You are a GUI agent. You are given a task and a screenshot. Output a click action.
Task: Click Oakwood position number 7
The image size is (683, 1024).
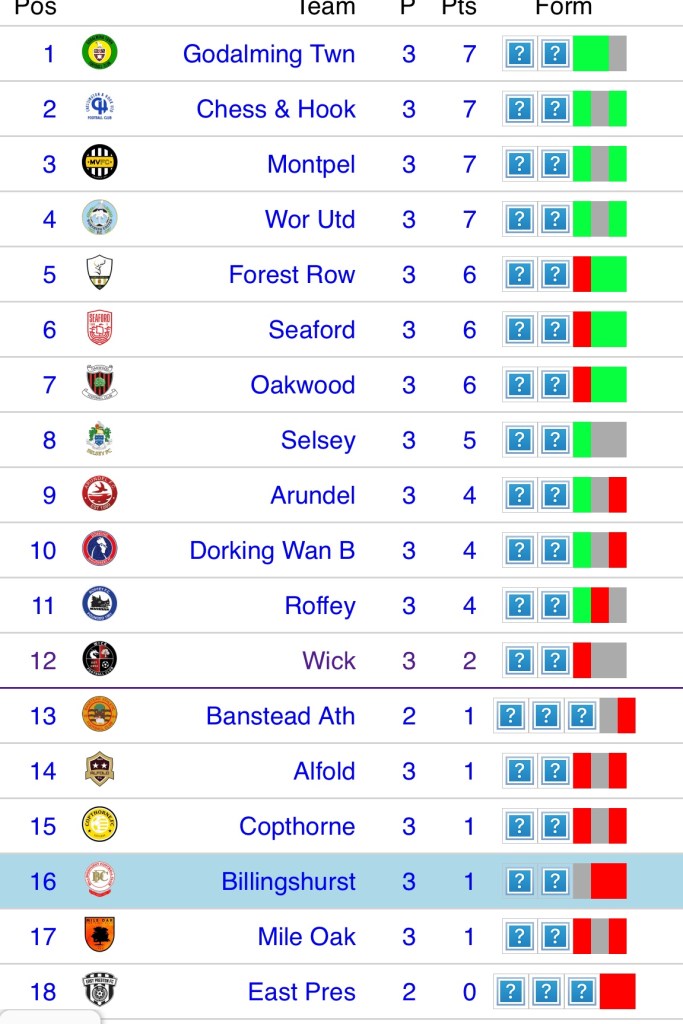(x=49, y=384)
